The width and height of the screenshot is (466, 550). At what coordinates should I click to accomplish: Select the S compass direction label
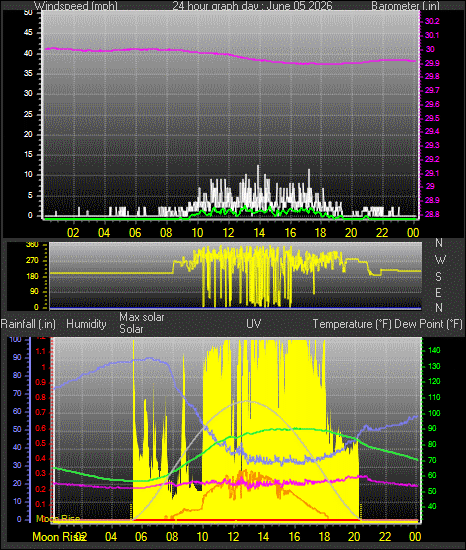point(438,277)
